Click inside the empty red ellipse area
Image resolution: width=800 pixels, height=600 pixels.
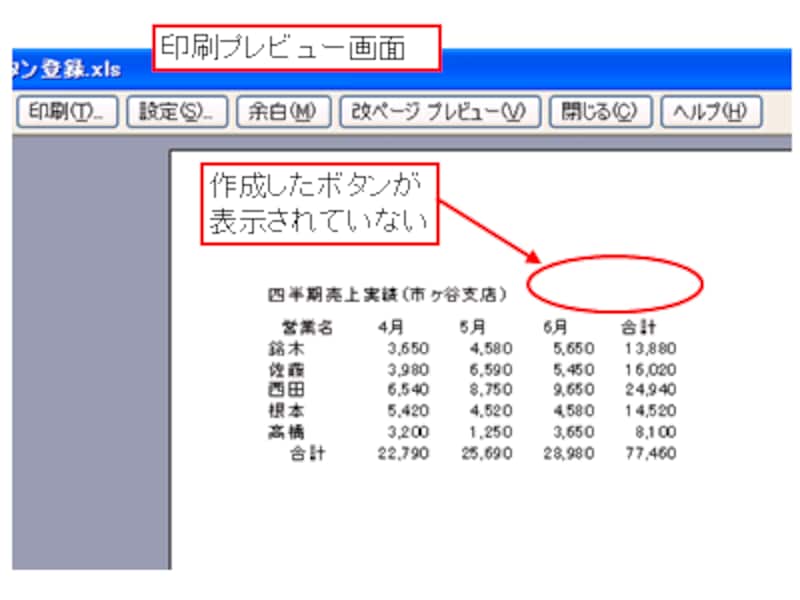click(x=615, y=285)
